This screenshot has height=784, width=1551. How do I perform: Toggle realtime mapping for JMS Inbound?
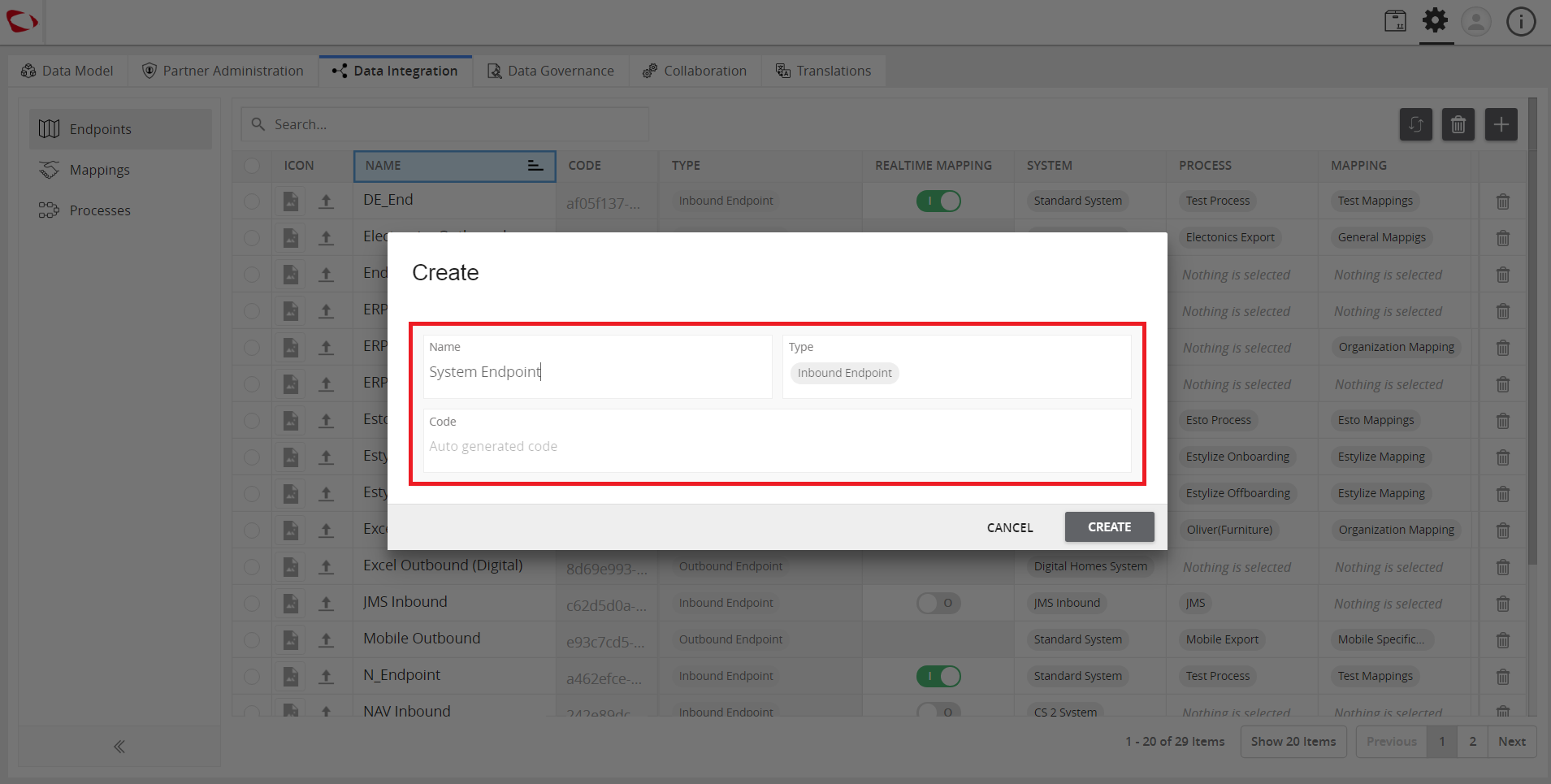(938, 603)
